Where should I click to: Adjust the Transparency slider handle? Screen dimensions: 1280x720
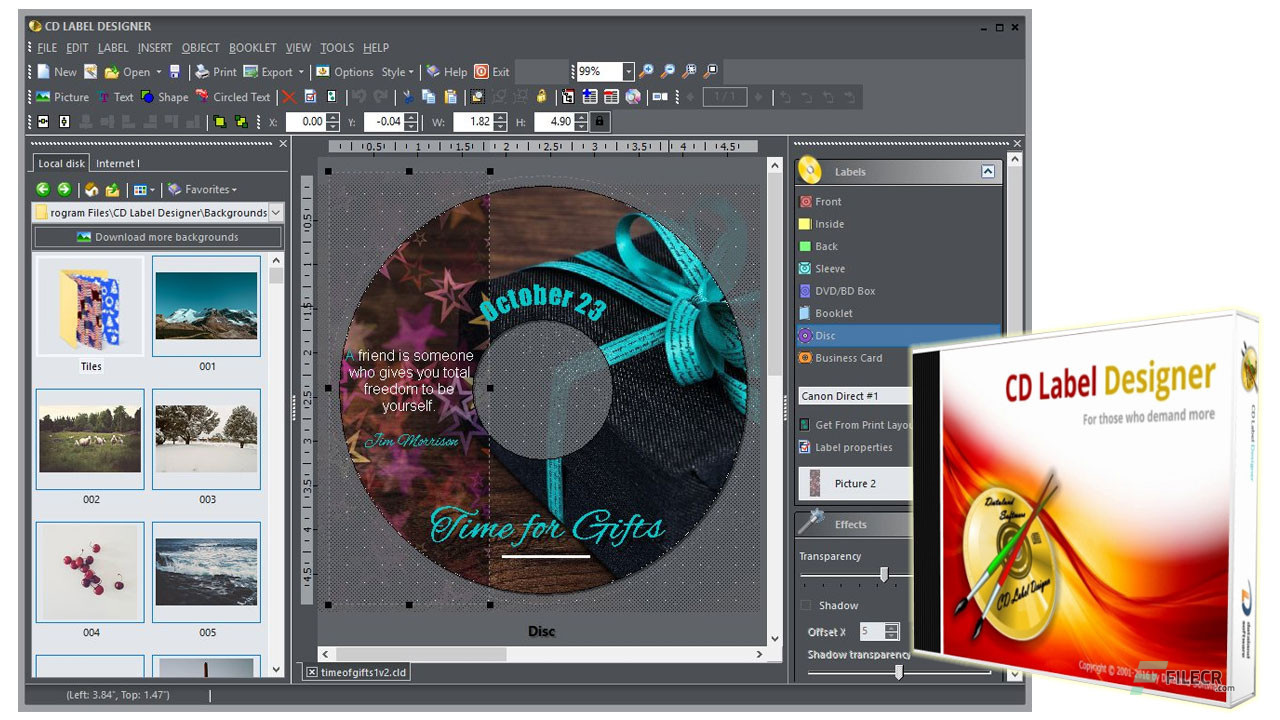pyautogui.click(x=884, y=574)
